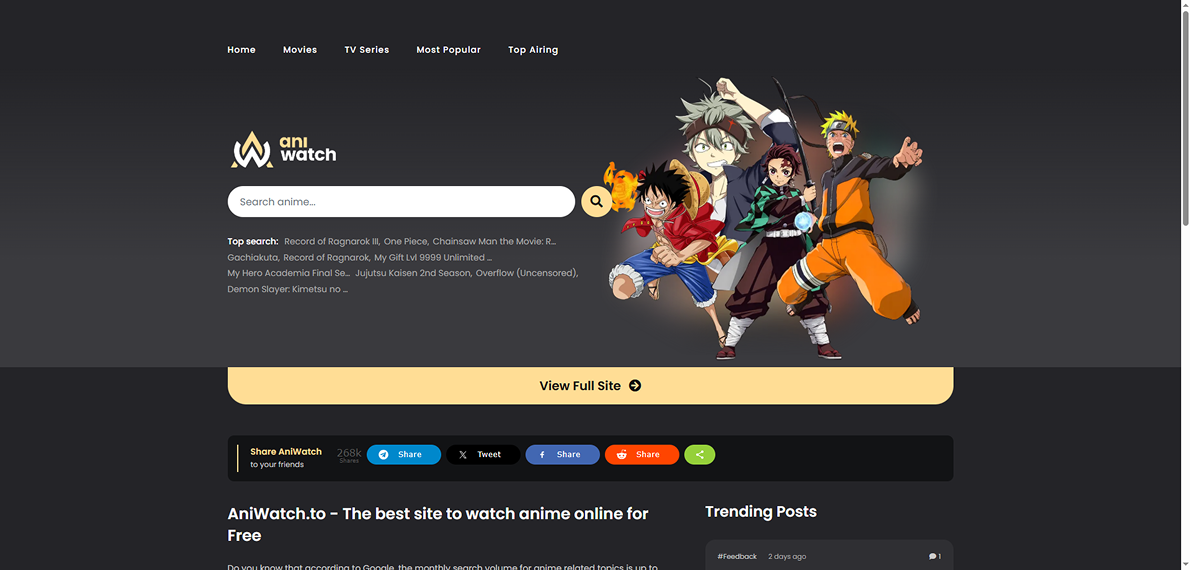Click the black Tweet button

click(483, 455)
